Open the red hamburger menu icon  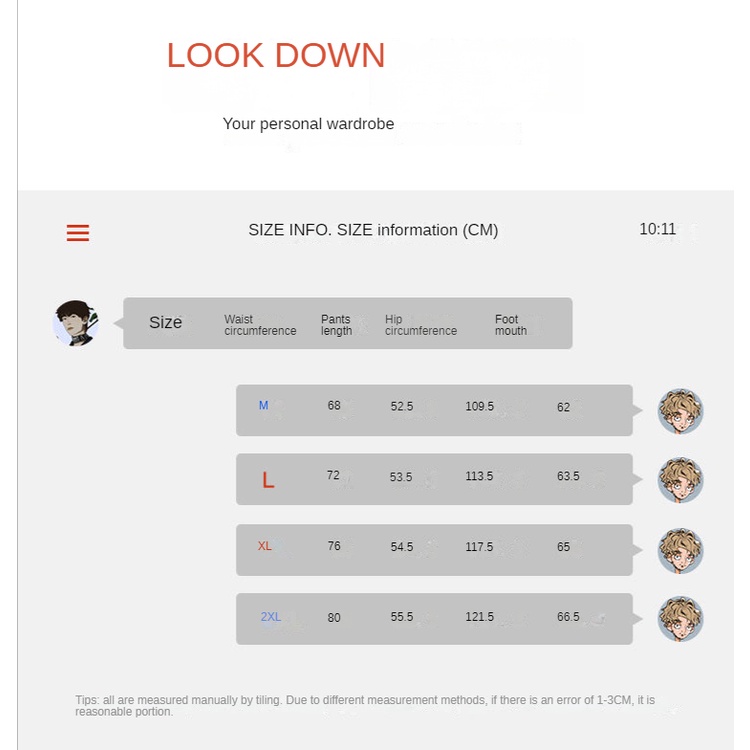[78, 233]
